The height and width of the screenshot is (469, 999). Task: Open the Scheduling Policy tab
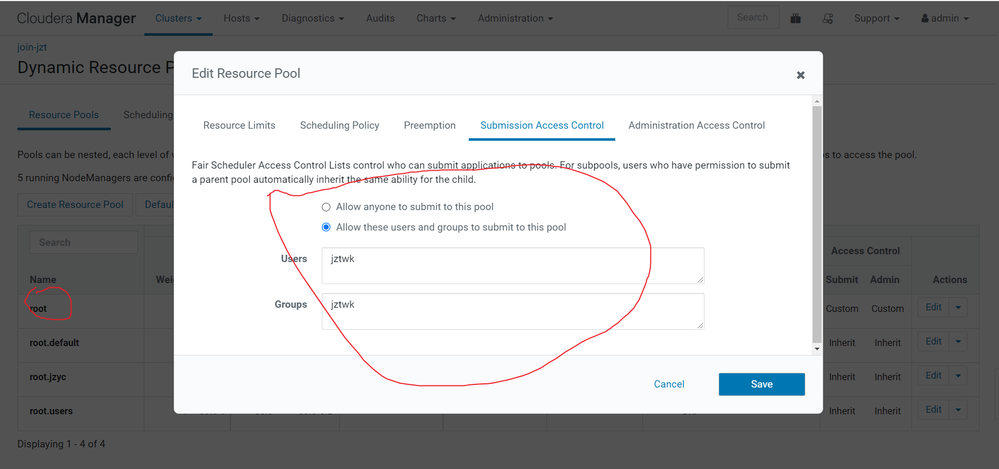(x=340, y=126)
